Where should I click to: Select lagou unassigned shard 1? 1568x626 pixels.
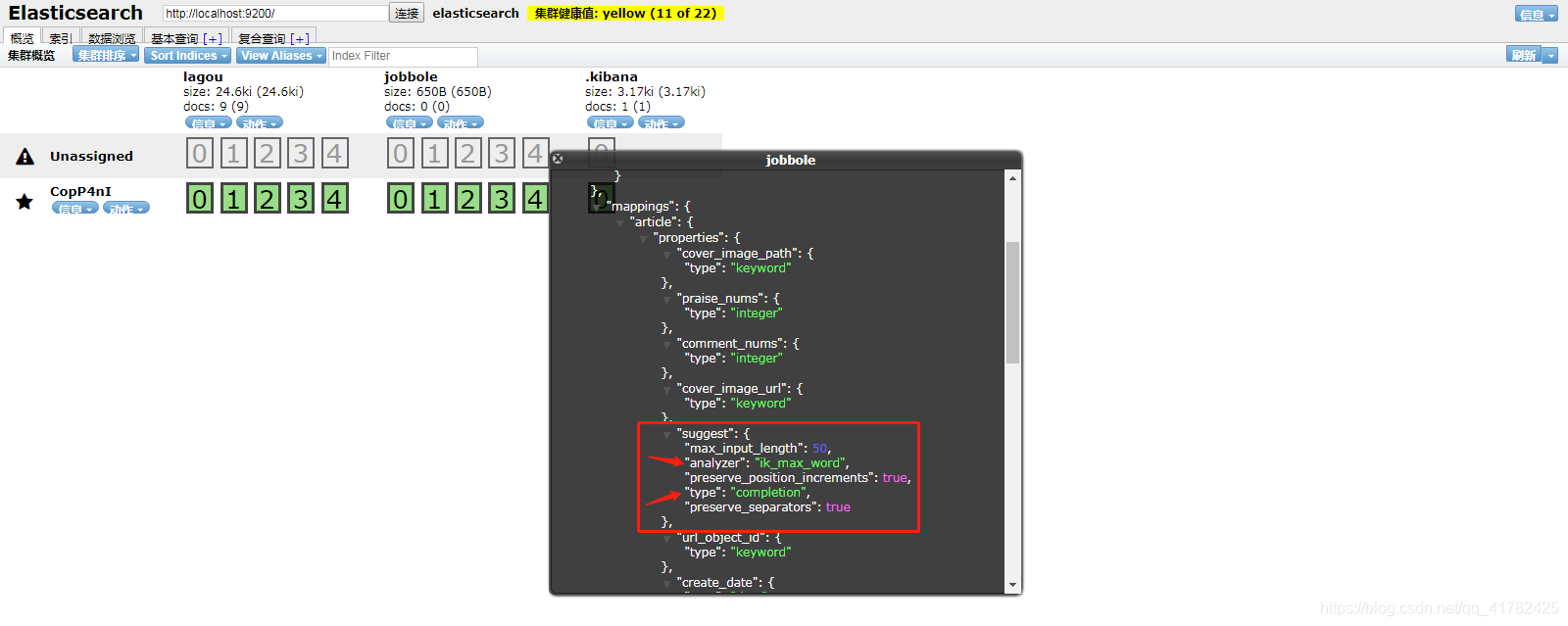tap(233, 154)
